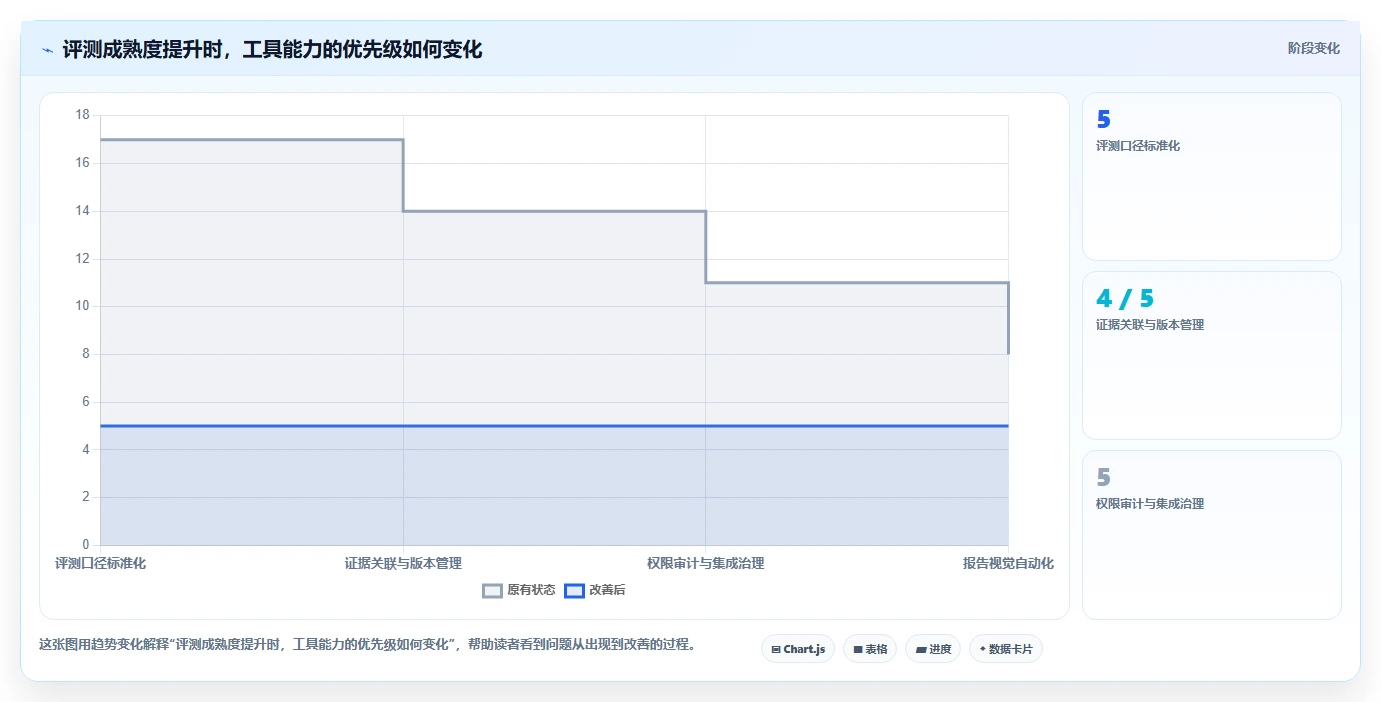Click the 阶段变化 label in header
Viewport: 1381px width, 702px height.
(1313, 48)
